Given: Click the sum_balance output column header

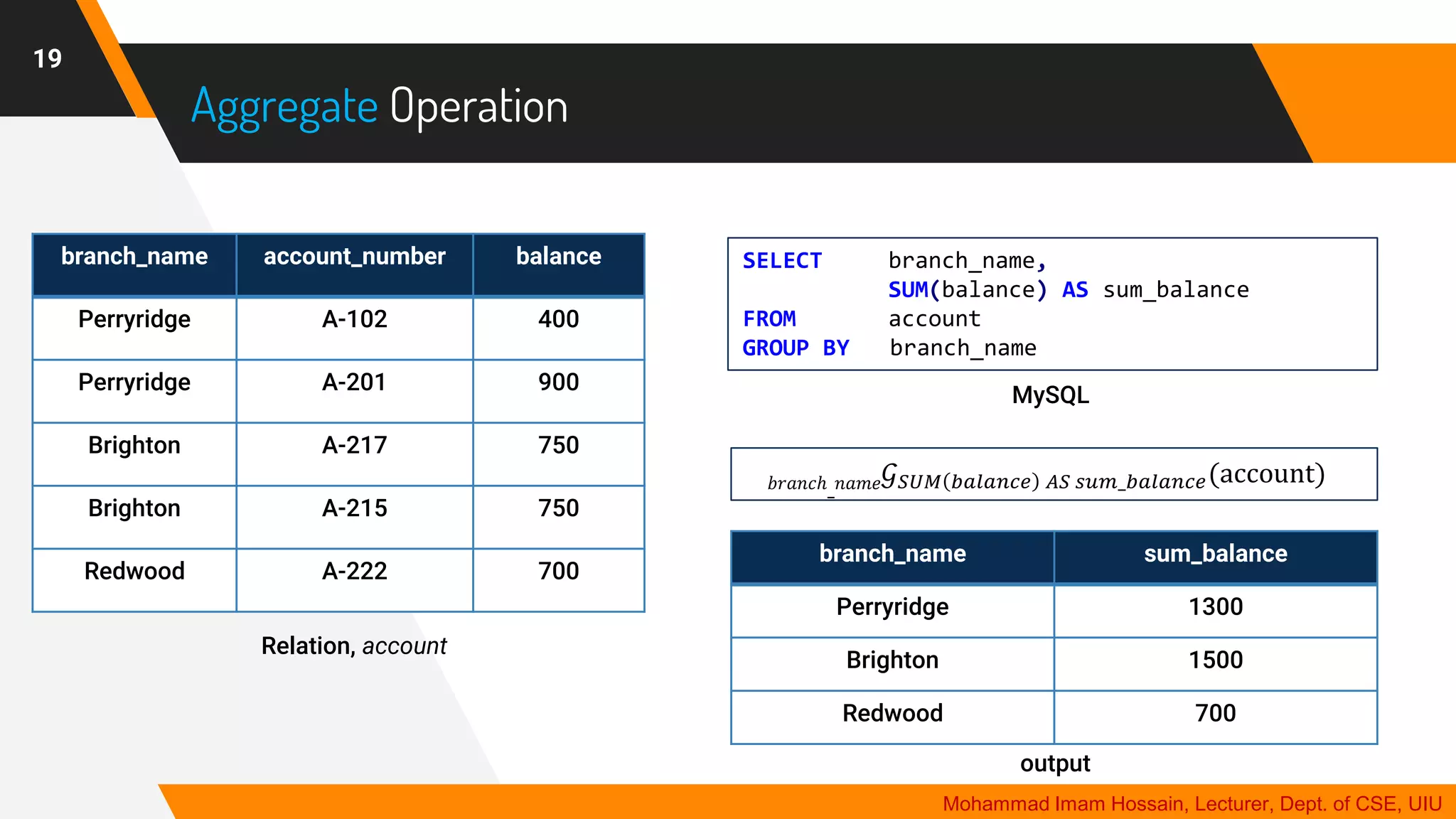Looking at the screenshot, I should [x=1215, y=554].
